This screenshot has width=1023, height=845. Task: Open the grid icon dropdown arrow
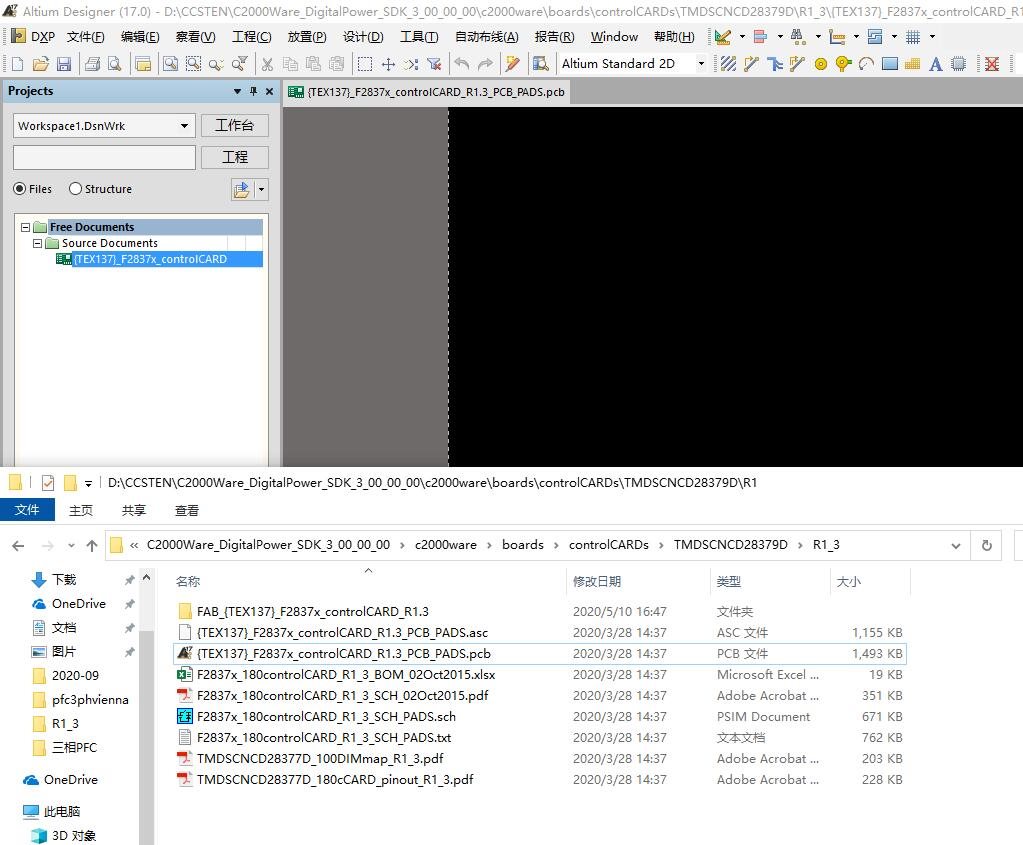(932, 37)
